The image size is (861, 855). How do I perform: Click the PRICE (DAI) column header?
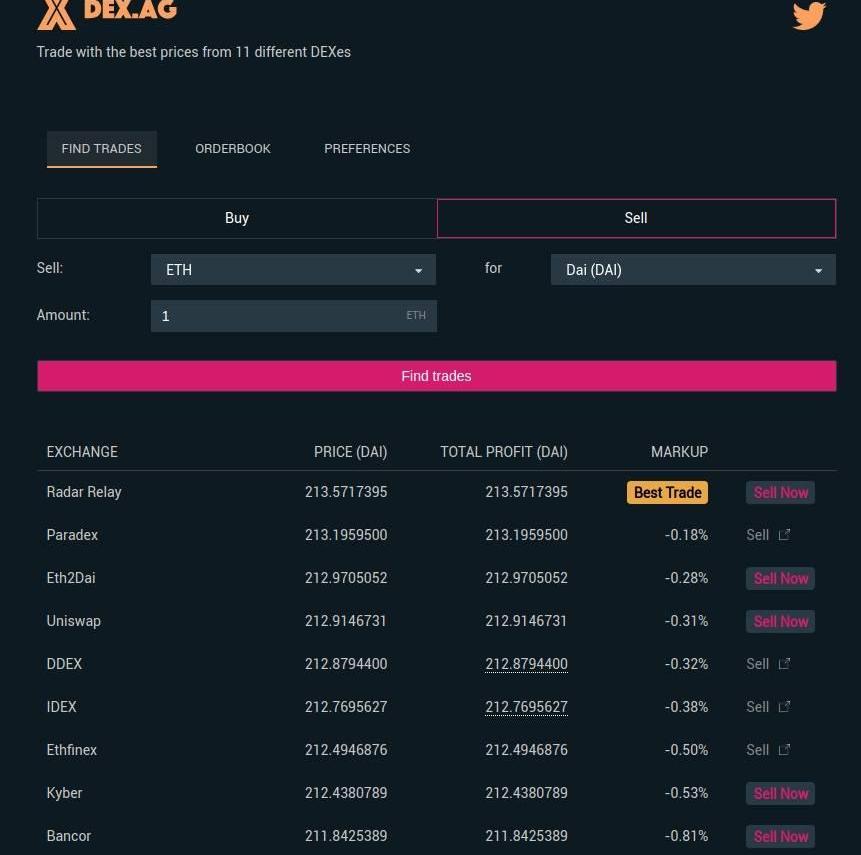coord(350,452)
